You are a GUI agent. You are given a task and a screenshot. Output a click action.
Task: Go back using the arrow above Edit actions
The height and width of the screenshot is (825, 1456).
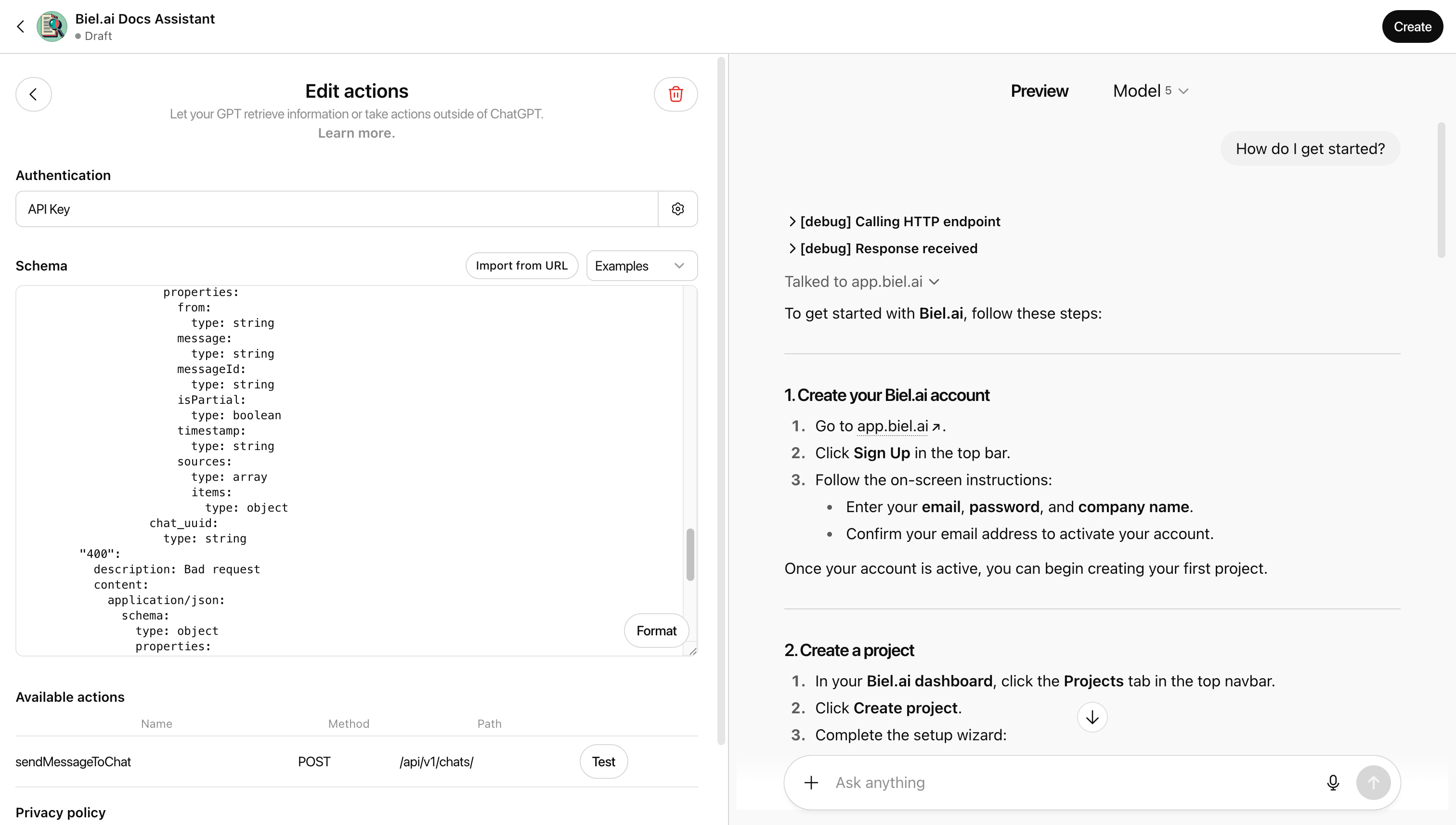tap(33, 94)
